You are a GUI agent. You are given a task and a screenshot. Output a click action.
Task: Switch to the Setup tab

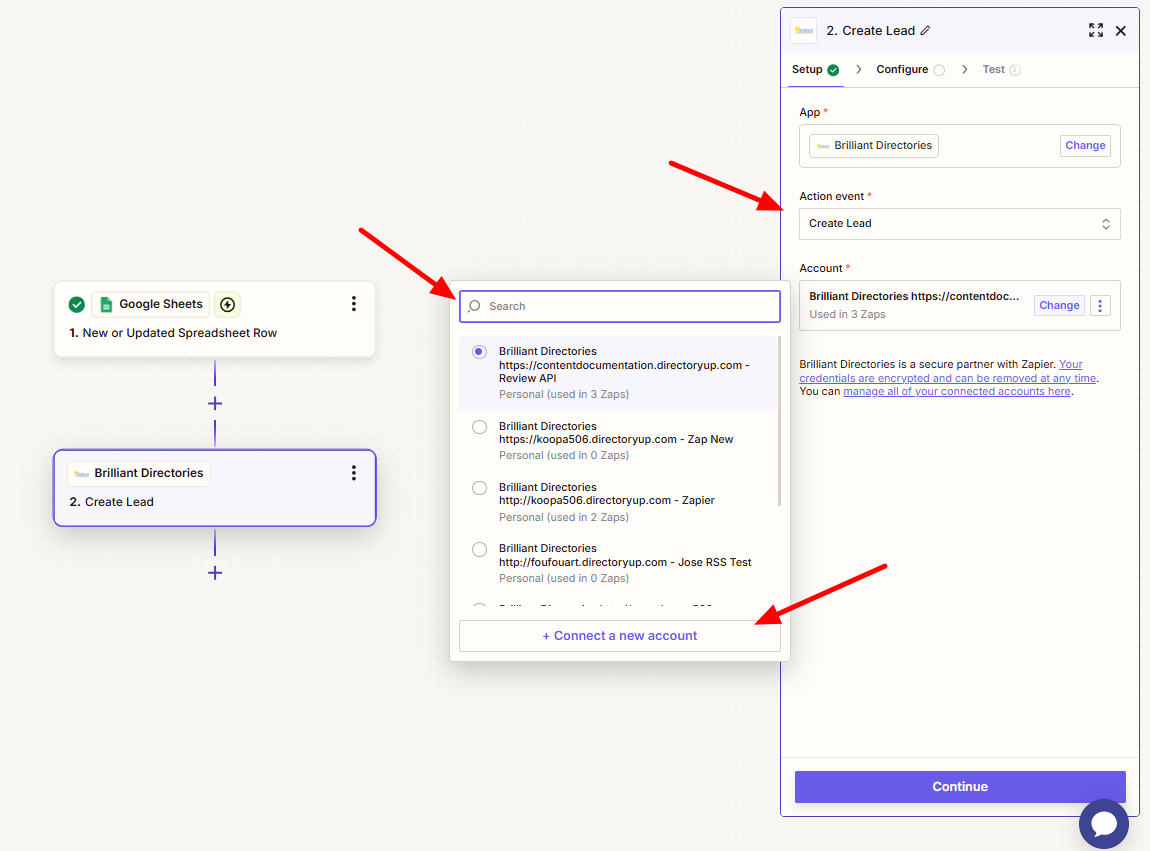(x=815, y=70)
